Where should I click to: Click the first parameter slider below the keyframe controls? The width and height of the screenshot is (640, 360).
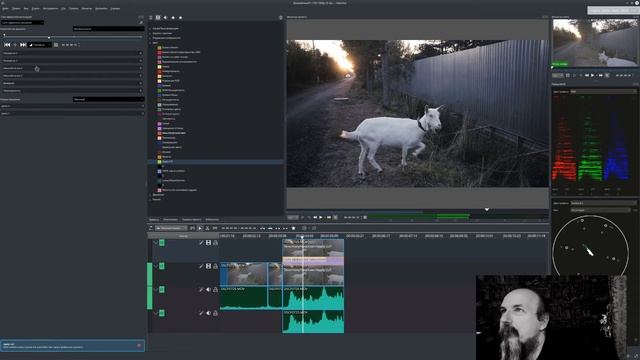(72, 53)
